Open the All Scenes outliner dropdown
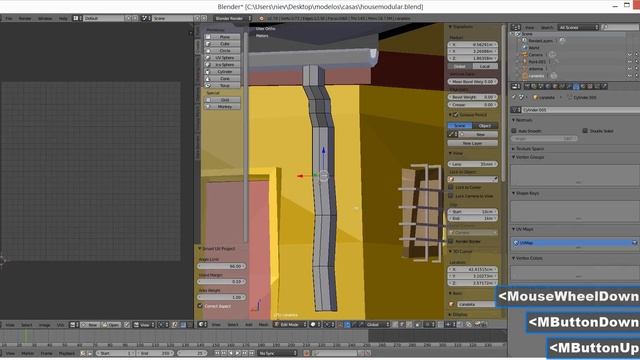This screenshot has height=360, width=640. [x=578, y=27]
